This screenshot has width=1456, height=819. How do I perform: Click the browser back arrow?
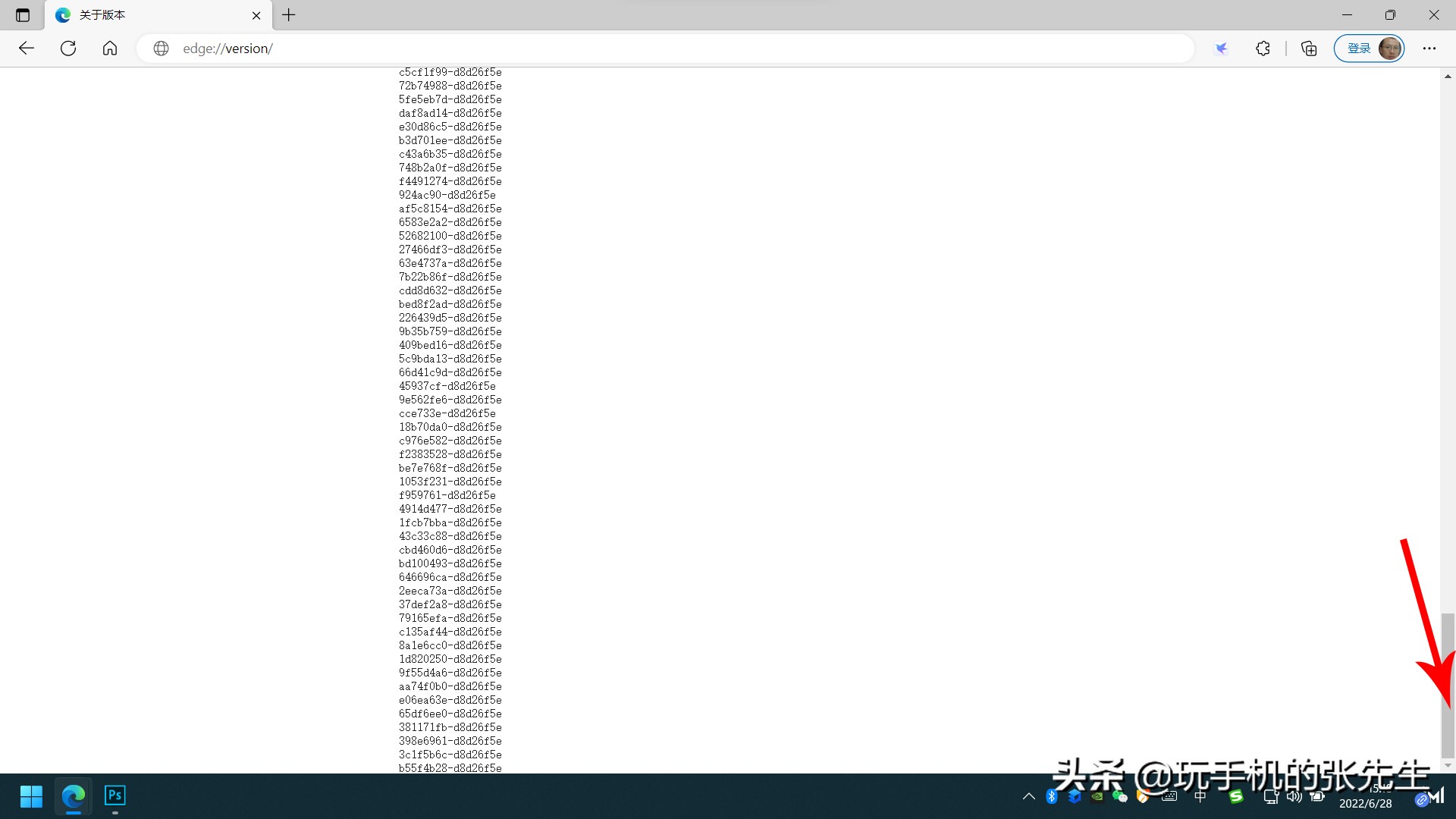coord(27,49)
